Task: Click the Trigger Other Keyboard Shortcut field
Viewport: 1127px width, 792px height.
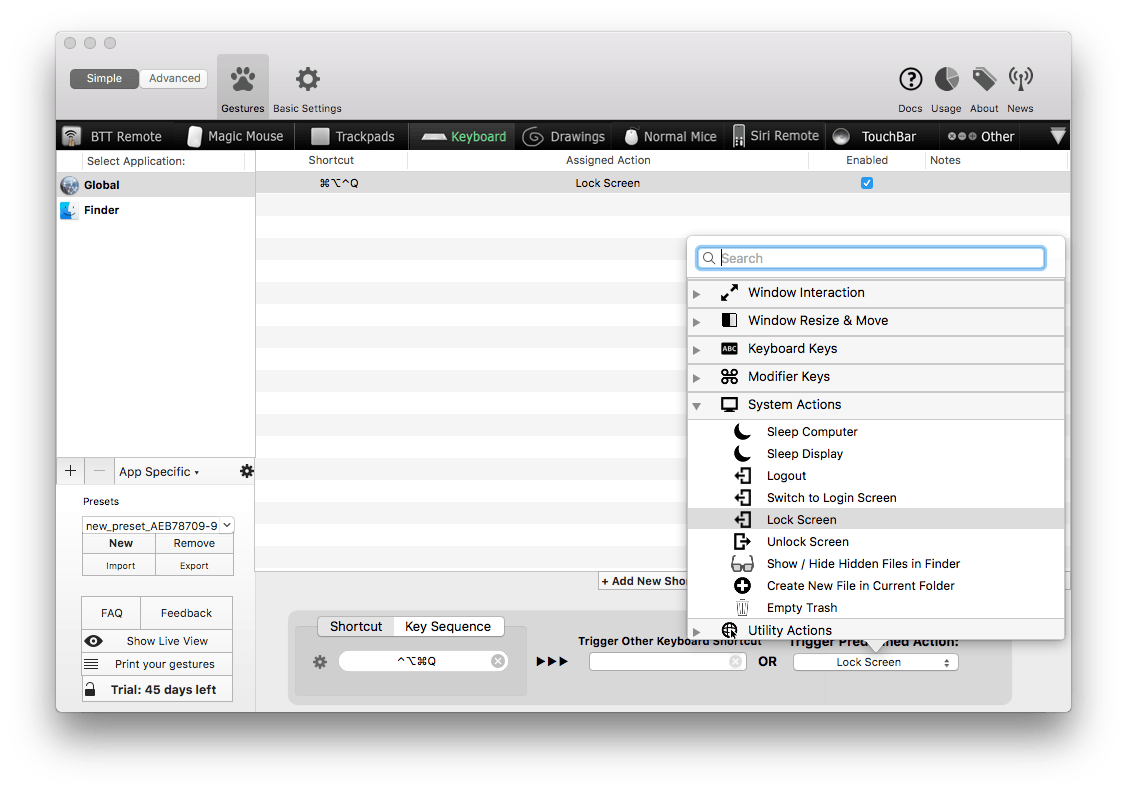Action: pyautogui.click(x=666, y=661)
